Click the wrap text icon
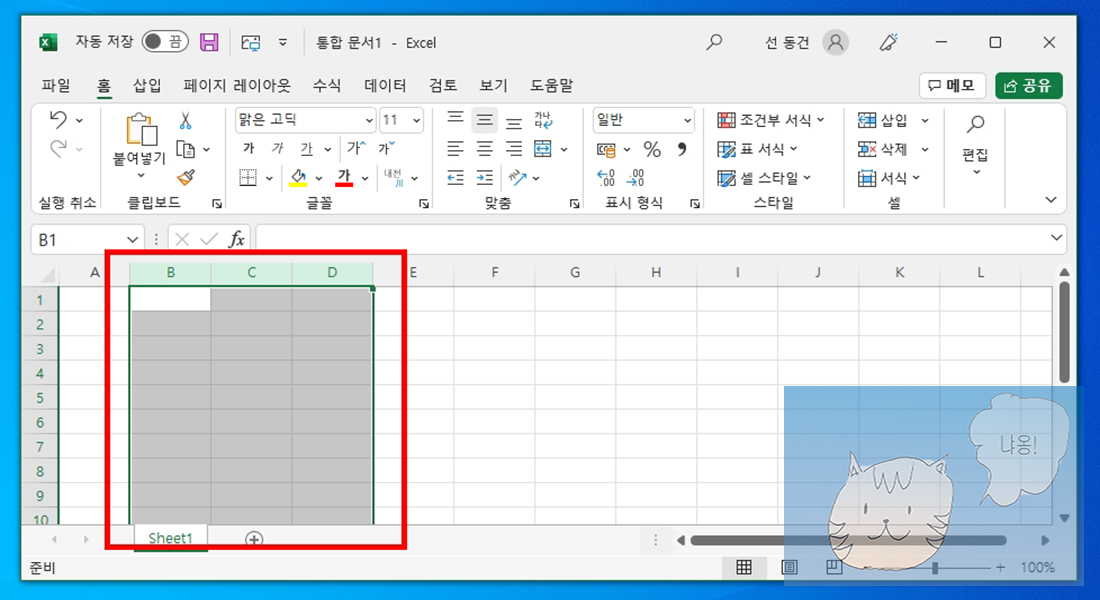Image resolution: width=1100 pixels, height=600 pixels. coord(543,120)
